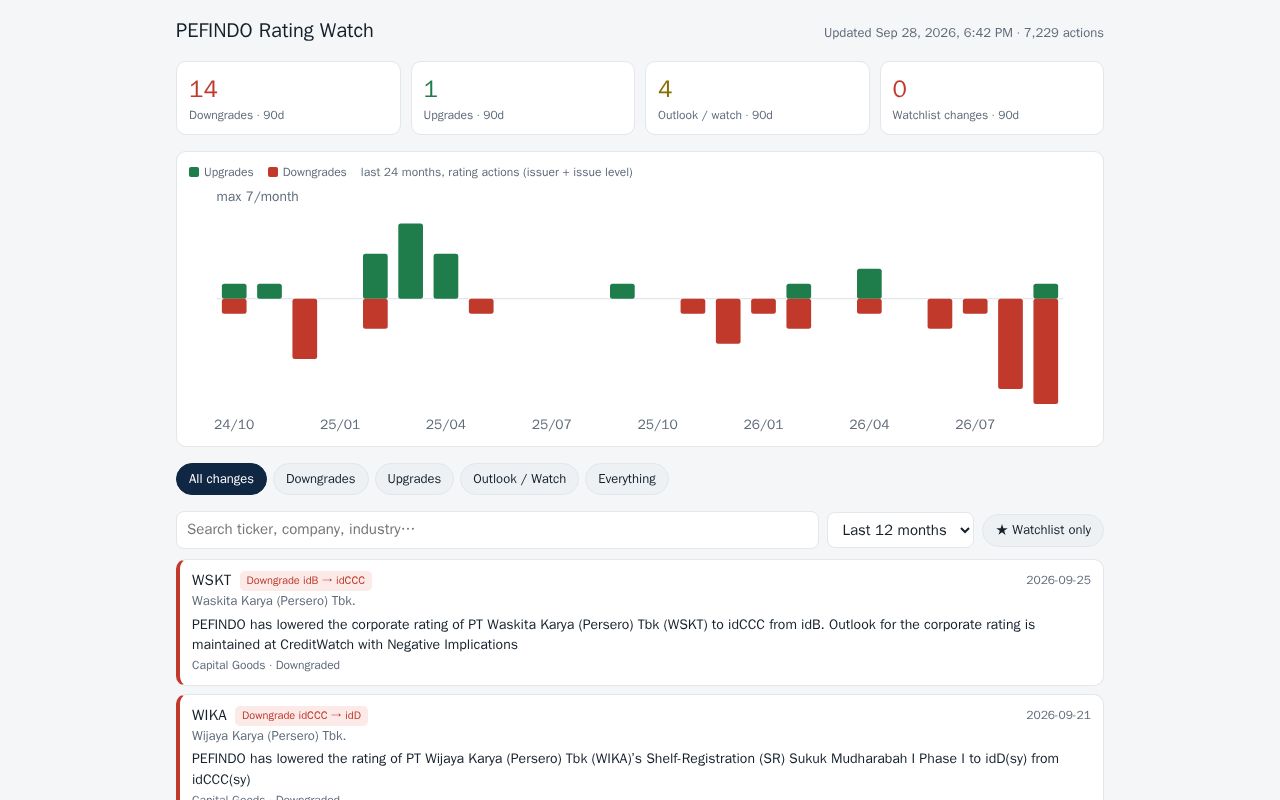The height and width of the screenshot is (800, 1280).
Task: Open the 0 Watchlist changes stat card
Action: [x=992, y=98]
